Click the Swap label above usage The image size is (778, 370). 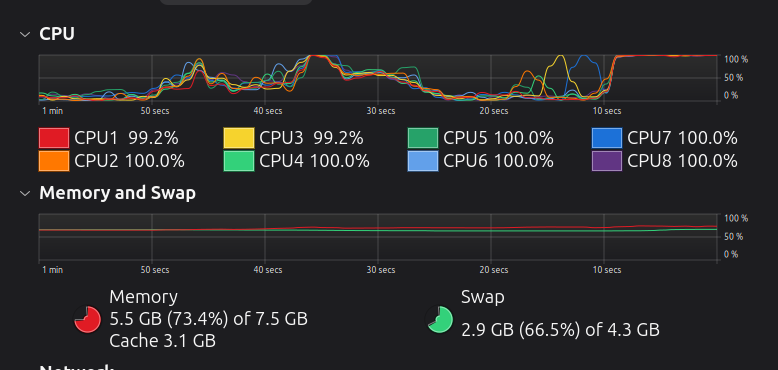point(483,297)
